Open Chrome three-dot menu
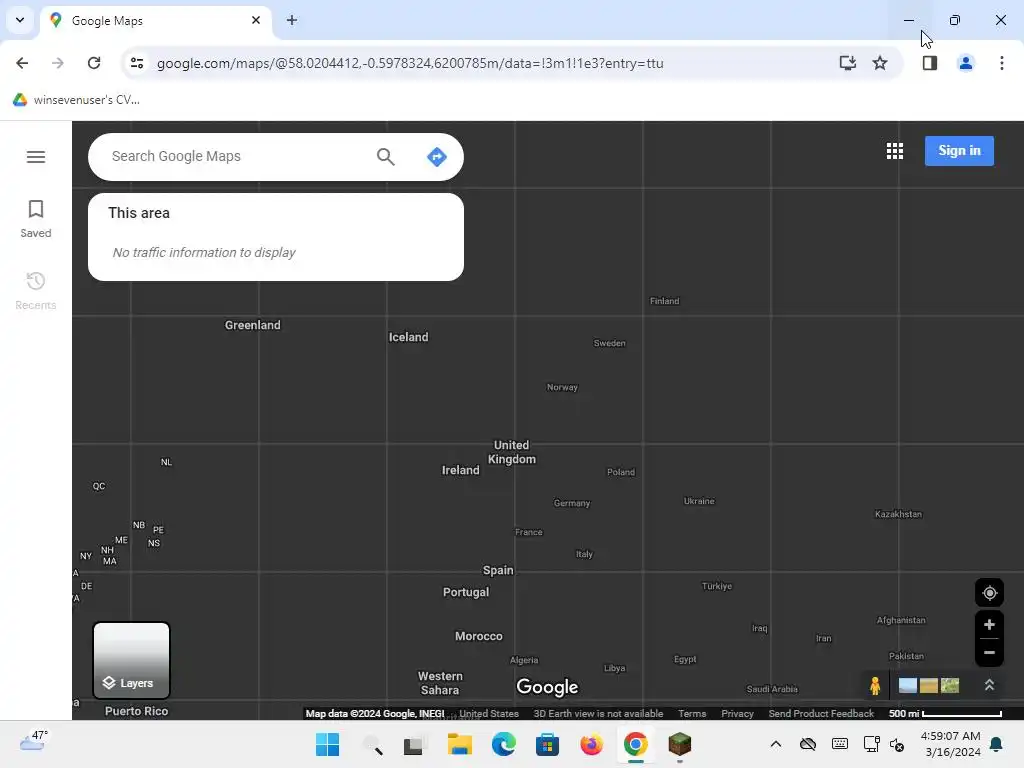The image size is (1024, 768). pyautogui.click(x=1001, y=63)
